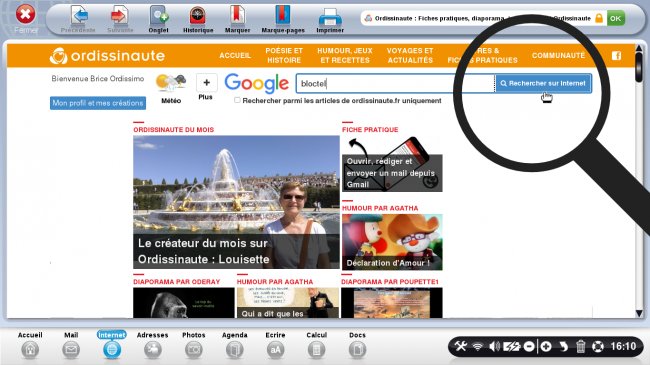
Task: Open the Agenda calendar icon
Action: click(235, 350)
